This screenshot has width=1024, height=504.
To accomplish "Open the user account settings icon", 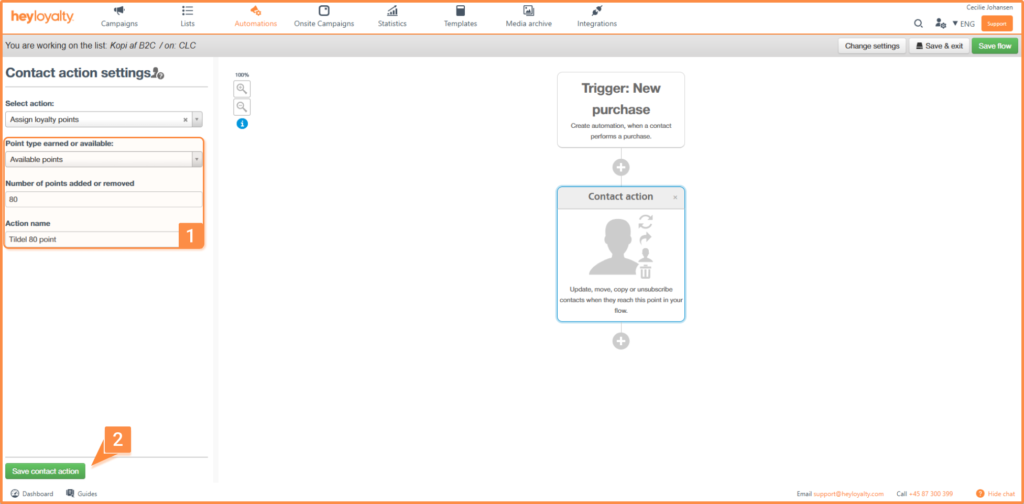I will click(x=940, y=23).
